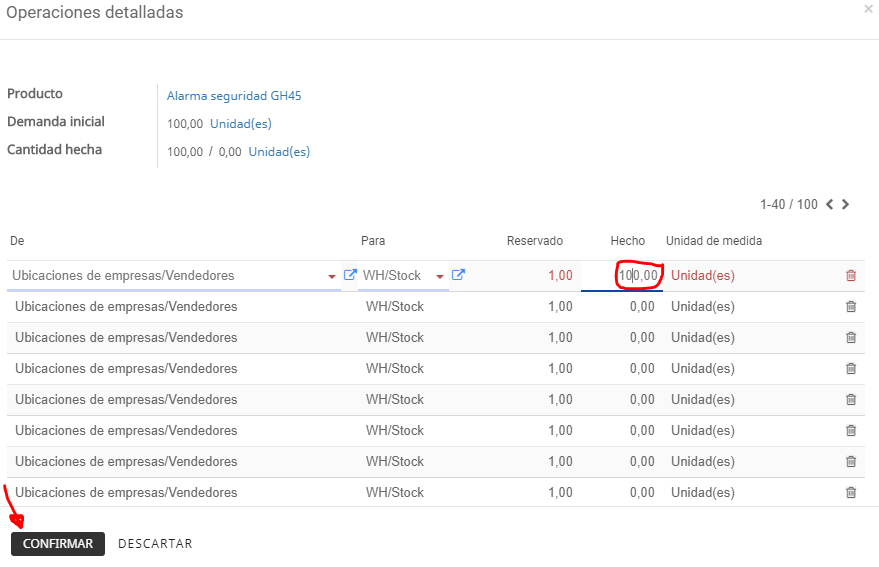Click the Cantidad hecha value 100,00 / 0,00
The image size is (879, 567).
pyautogui.click(x=204, y=152)
